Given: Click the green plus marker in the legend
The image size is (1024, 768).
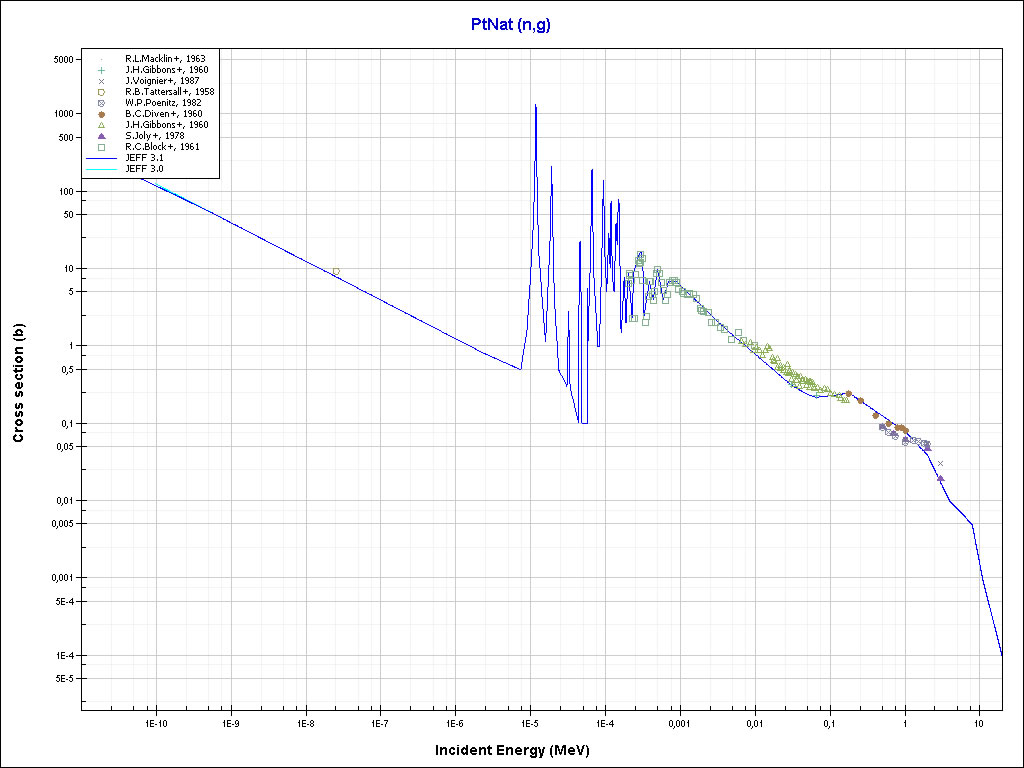Looking at the screenshot, I should 101,70.
